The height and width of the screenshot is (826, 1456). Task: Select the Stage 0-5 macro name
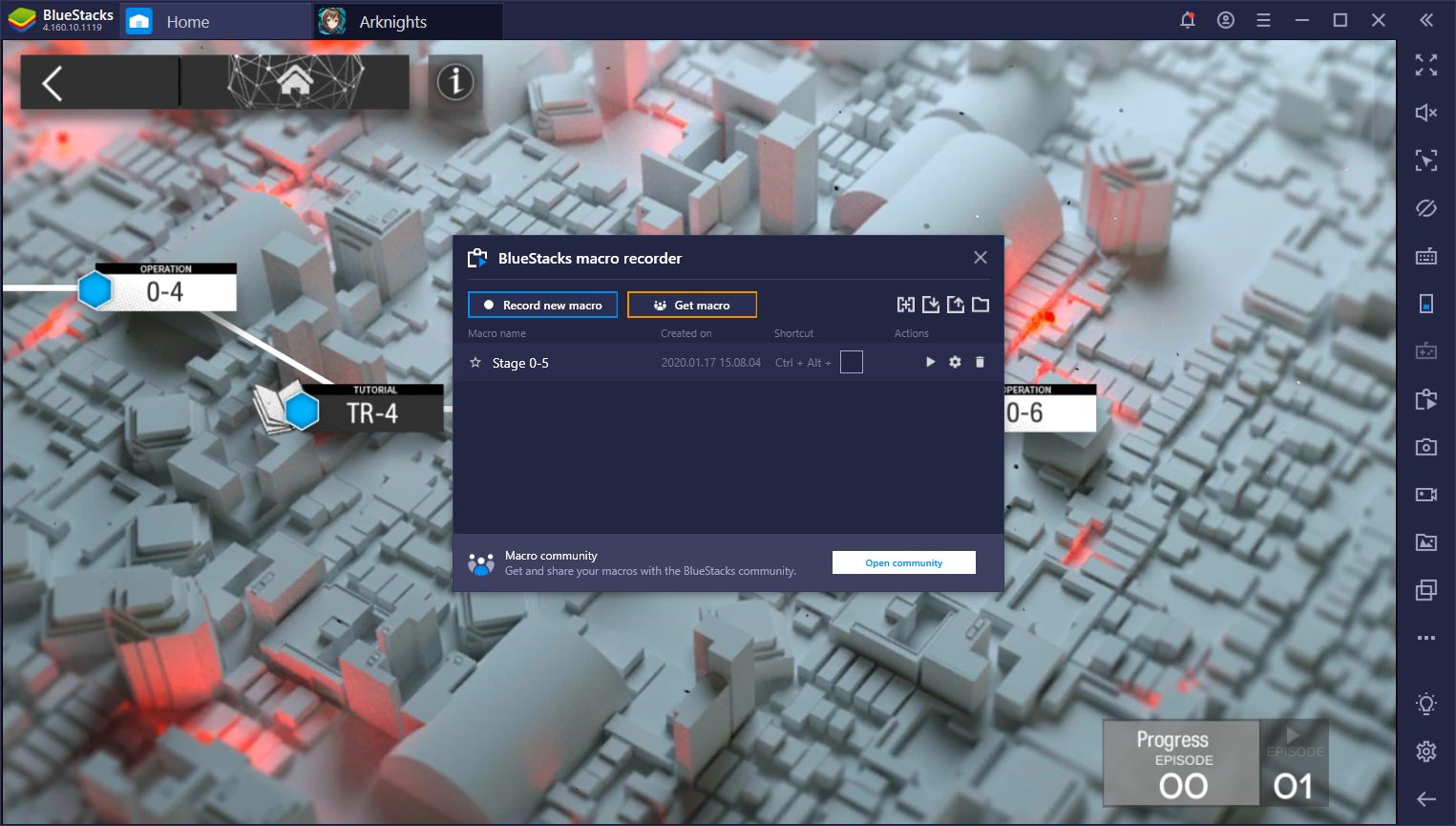click(520, 363)
